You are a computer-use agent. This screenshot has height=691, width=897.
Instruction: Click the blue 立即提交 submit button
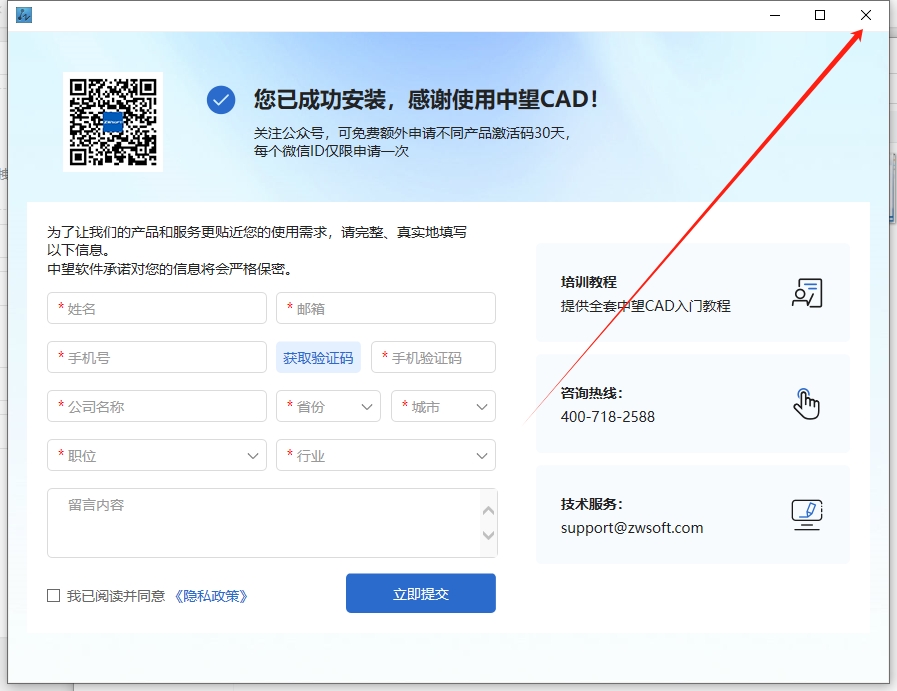420,593
